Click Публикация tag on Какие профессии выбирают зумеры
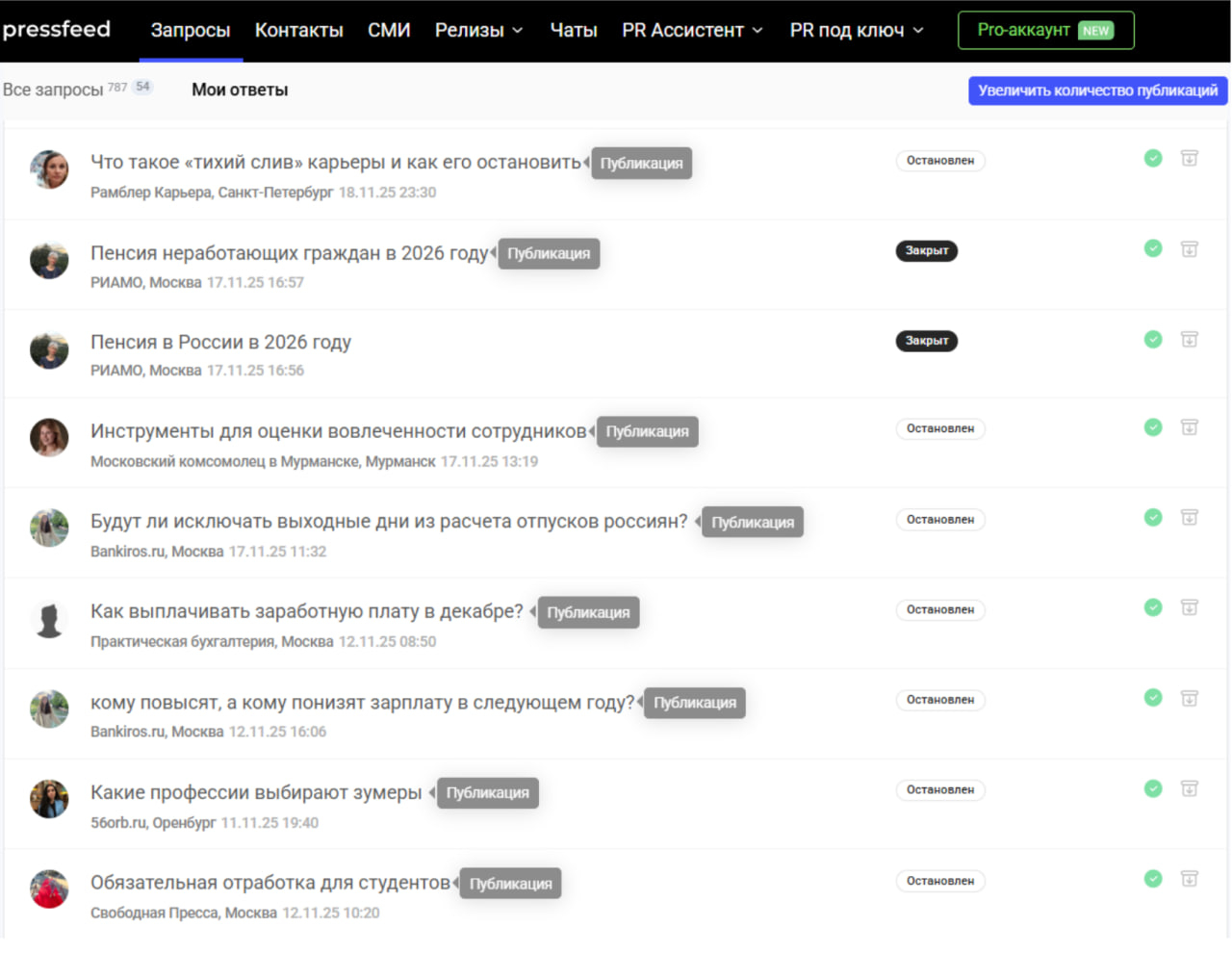 [x=487, y=792]
